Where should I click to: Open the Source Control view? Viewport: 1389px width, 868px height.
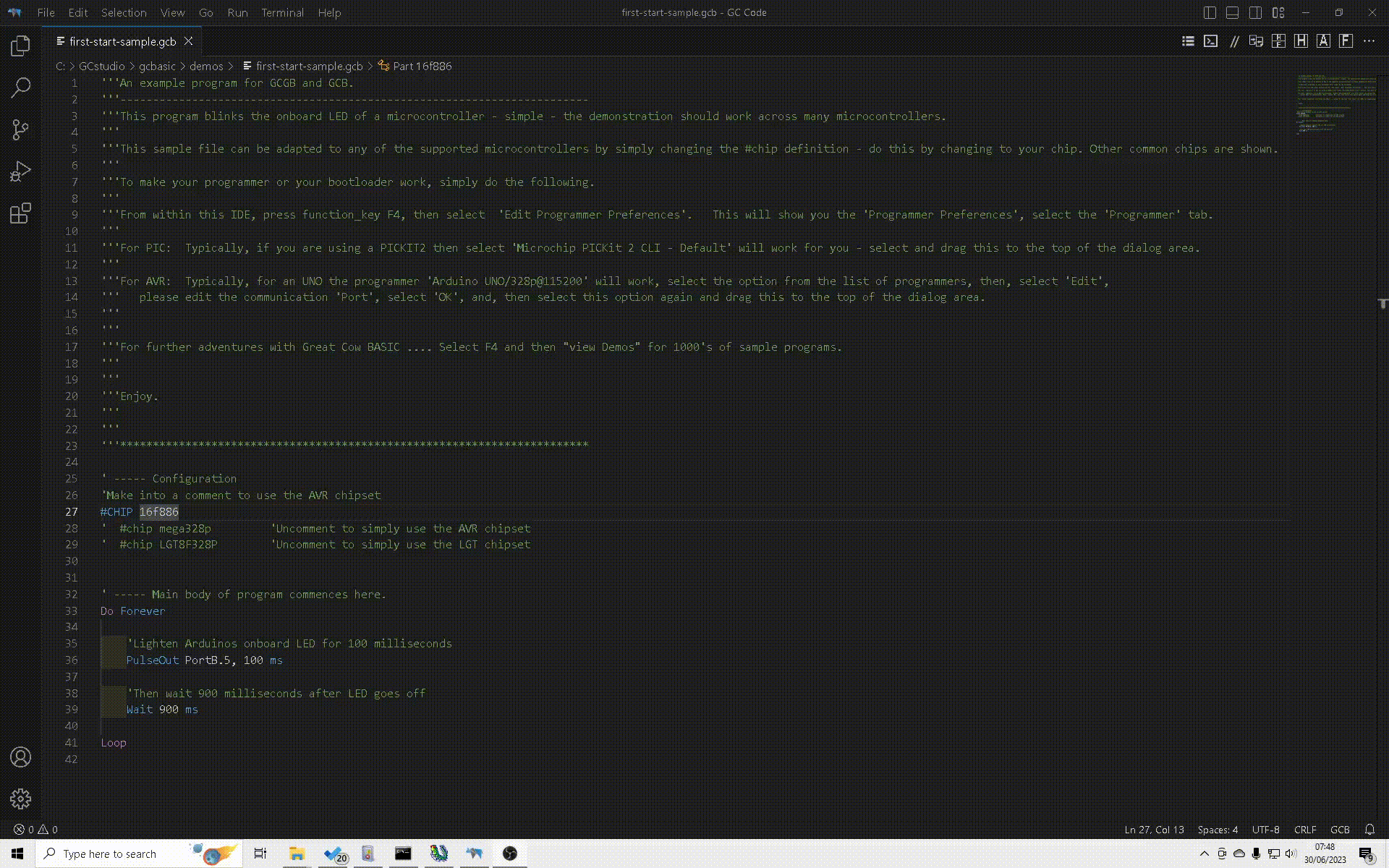click(20, 130)
